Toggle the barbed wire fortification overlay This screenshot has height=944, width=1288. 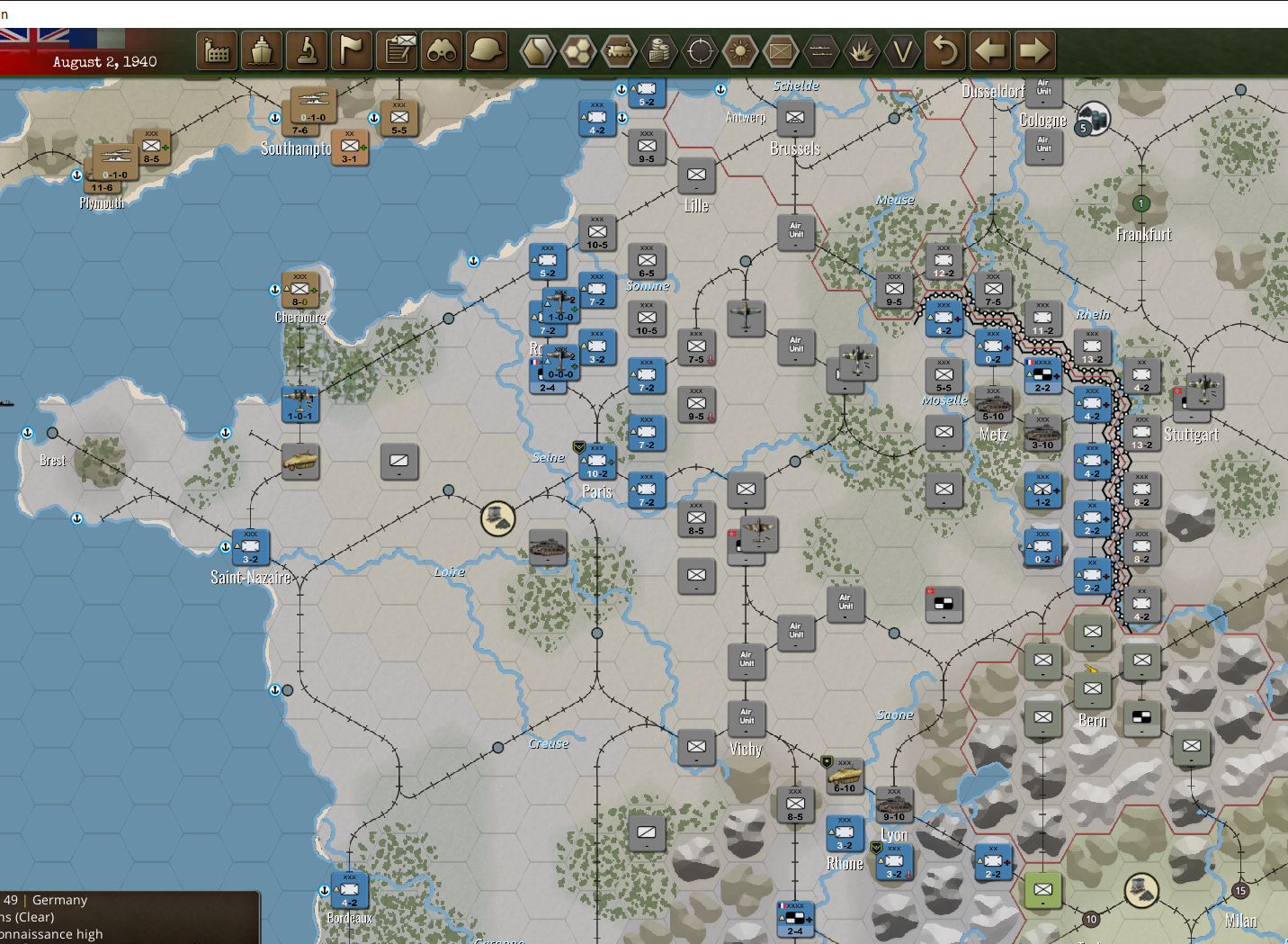point(821,50)
